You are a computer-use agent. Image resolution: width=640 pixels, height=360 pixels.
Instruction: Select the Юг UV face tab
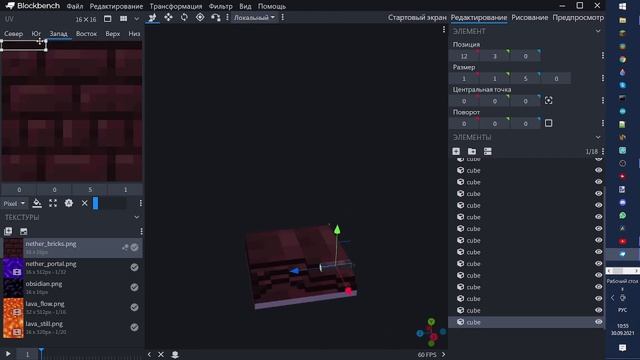[36, 34]
